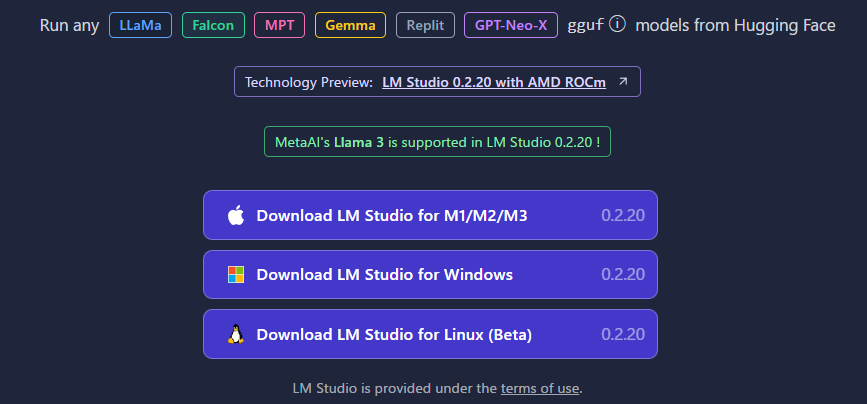Image resolution: width=867 pixels, height=404 pixels.
Task: Click the external link arrow icon
Action: 623,82
